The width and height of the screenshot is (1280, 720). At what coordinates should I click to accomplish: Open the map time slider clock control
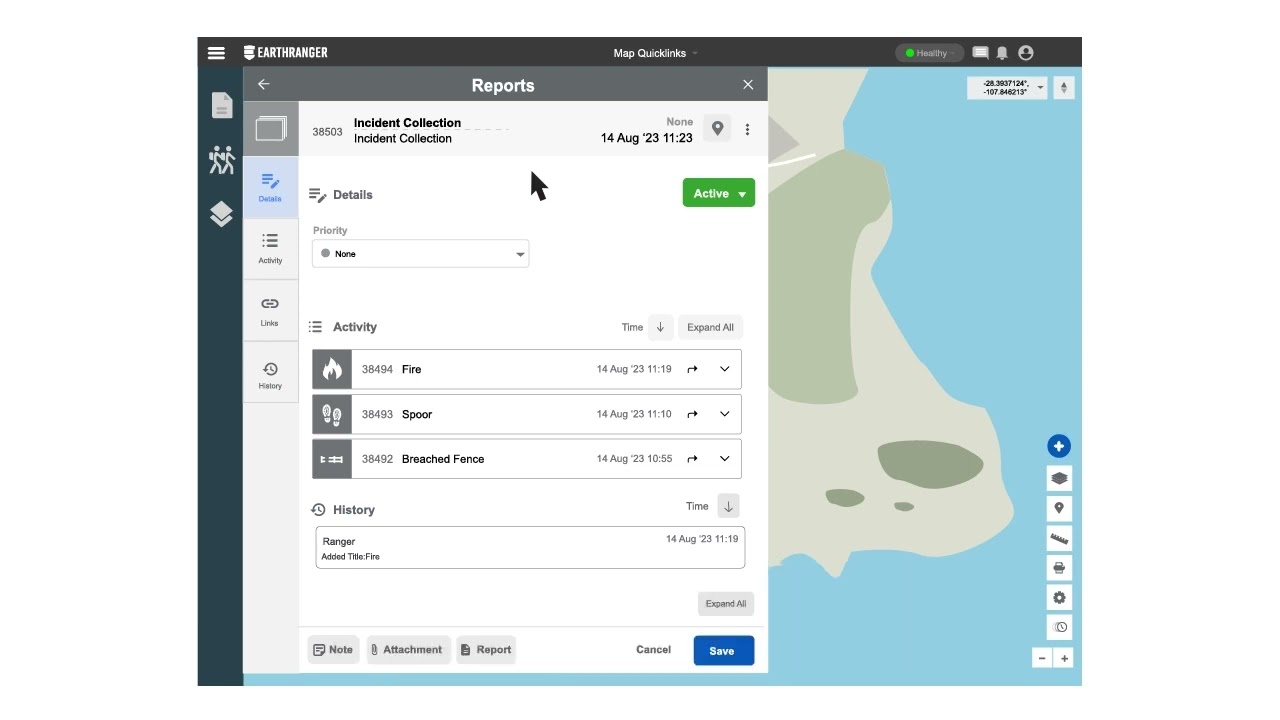coord(1059,627)
